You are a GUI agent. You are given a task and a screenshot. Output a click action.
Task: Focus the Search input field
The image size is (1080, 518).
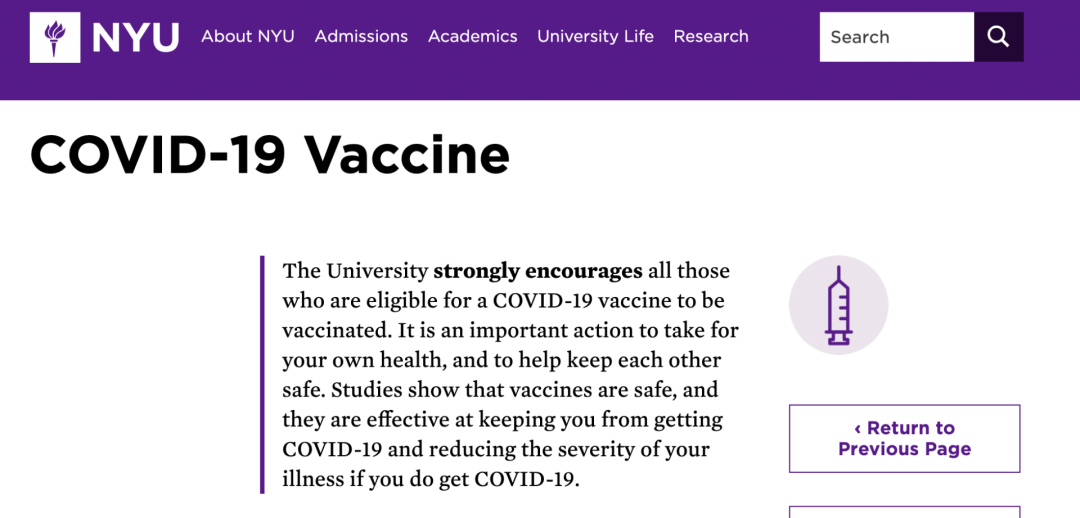[896, 37]
